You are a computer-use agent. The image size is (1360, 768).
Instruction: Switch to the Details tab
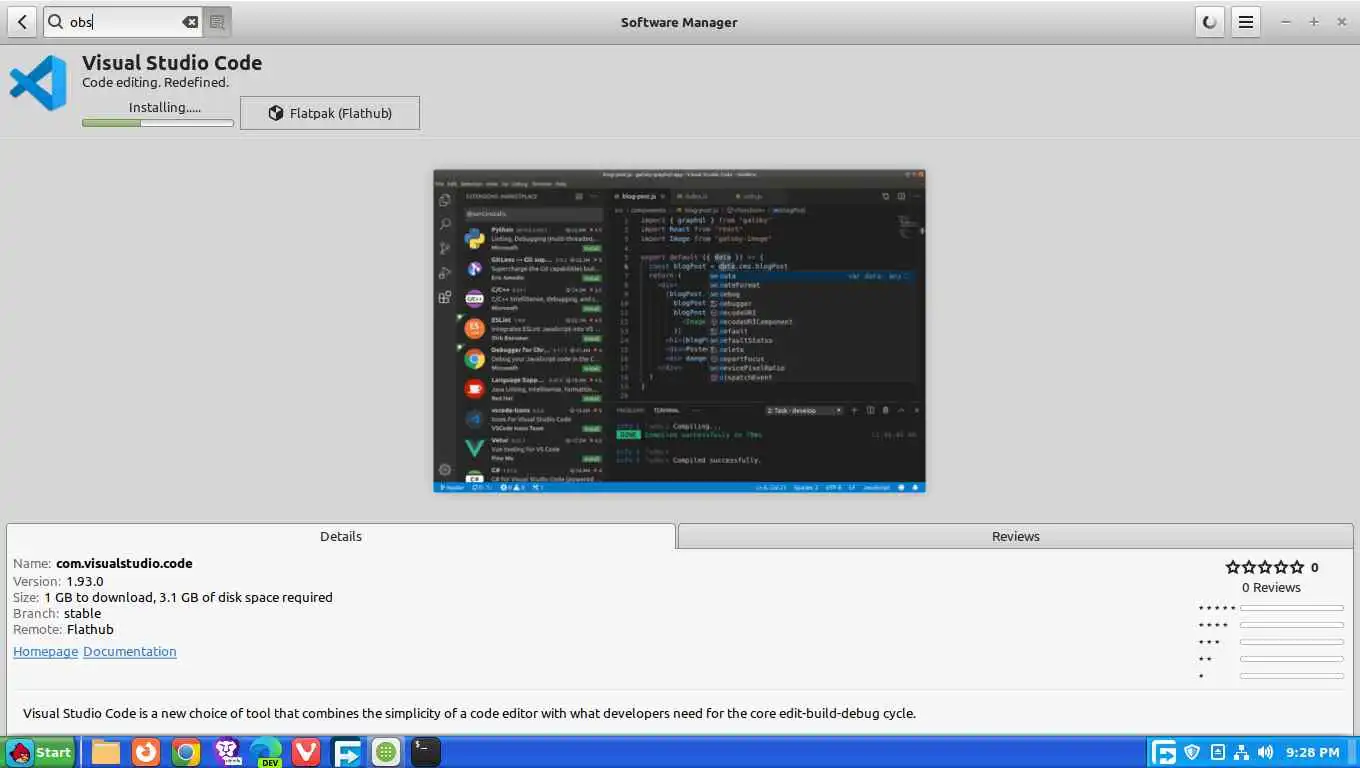point(341,536)
